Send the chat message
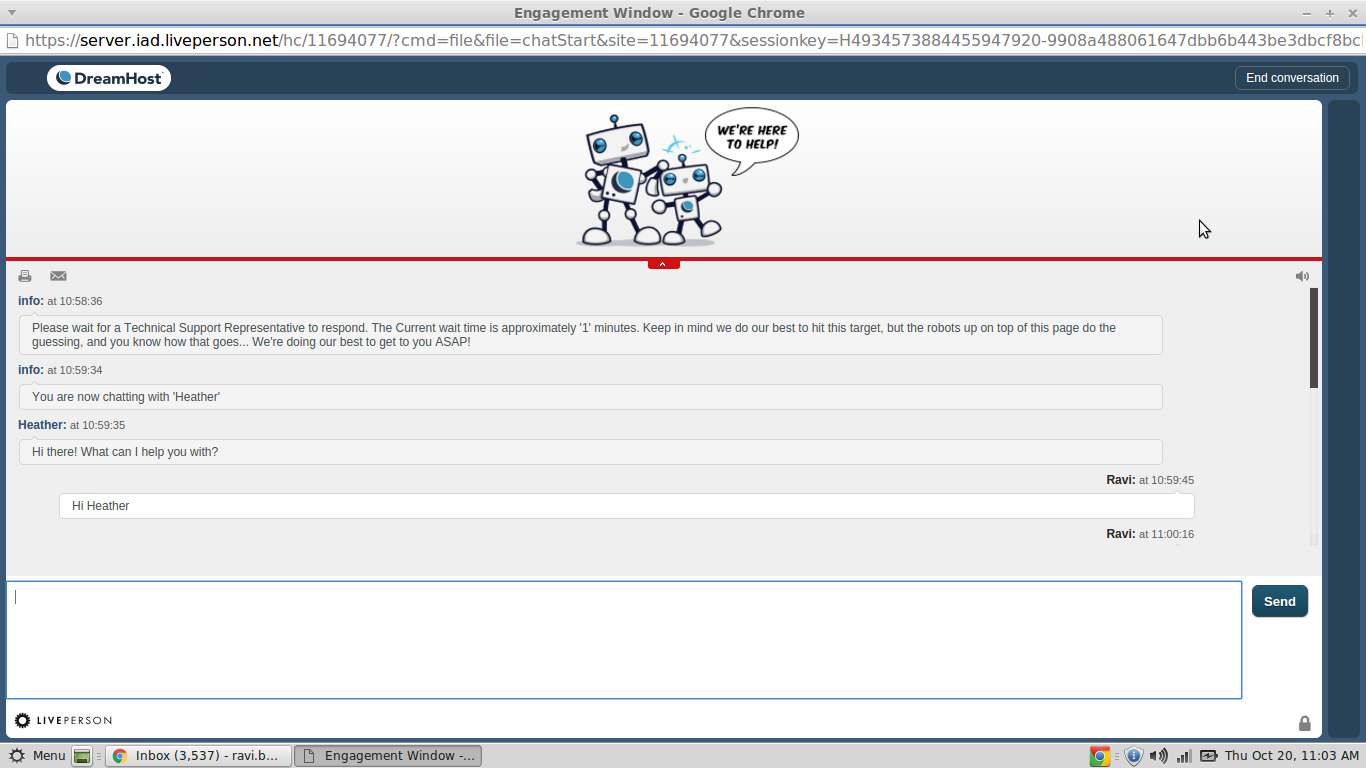This screenshot has width=1366, height=768. pyautogui.click(x=1279, y=601)
